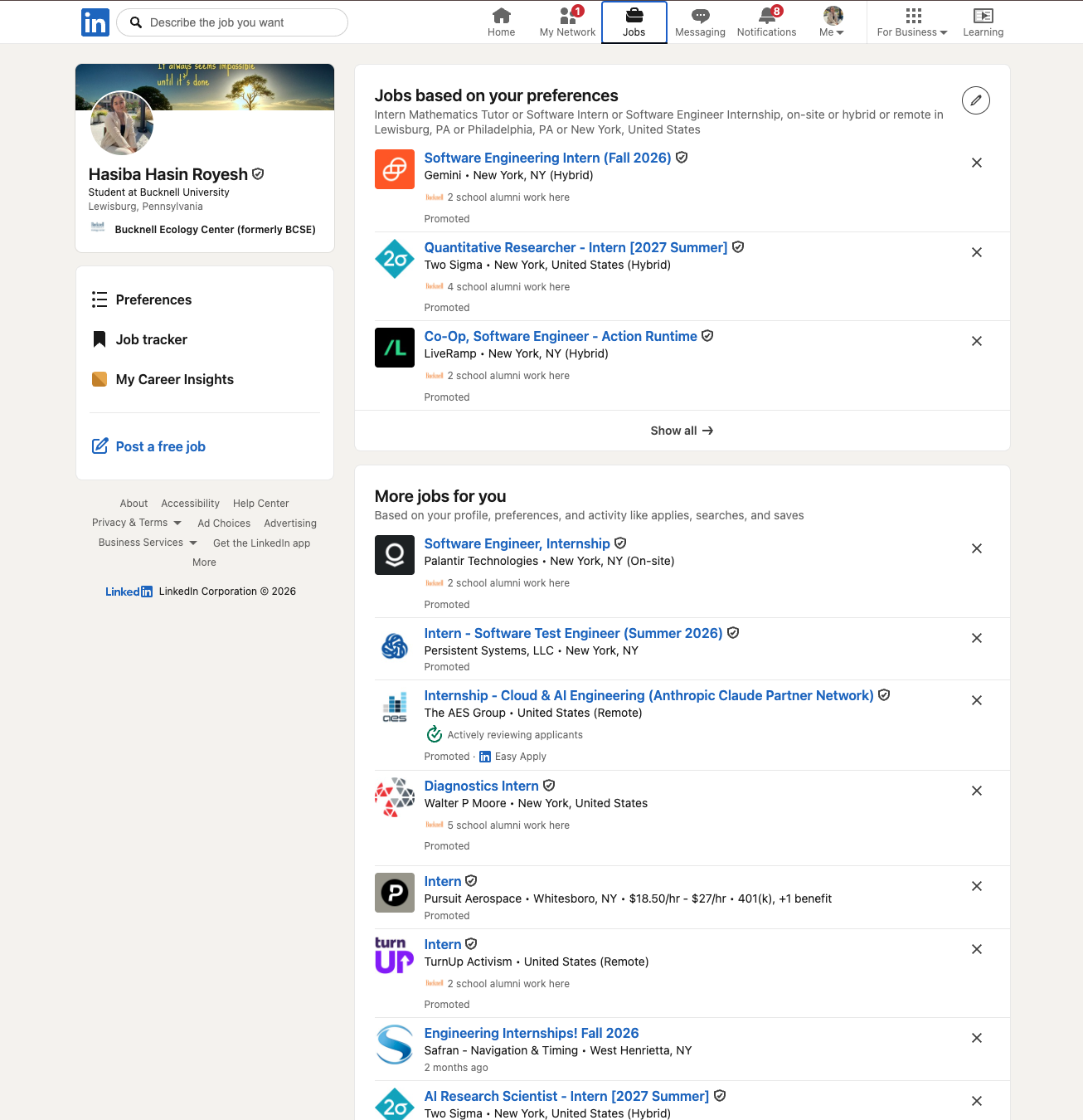
Task: Open the TurnUp Activism logo
Action: pos(395,956)
